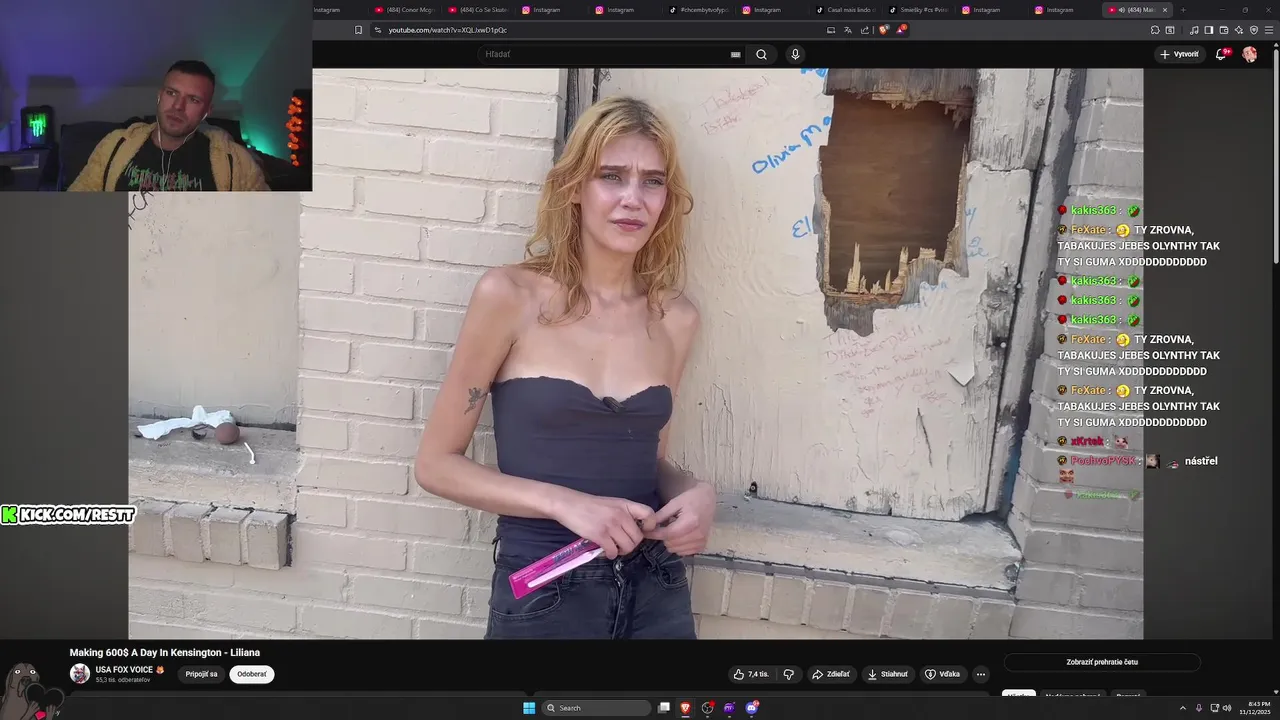Click the system tray microphone icon
Viewport: 1280px width, 720px height.
pyautogui.click(x=1199, y=708)
